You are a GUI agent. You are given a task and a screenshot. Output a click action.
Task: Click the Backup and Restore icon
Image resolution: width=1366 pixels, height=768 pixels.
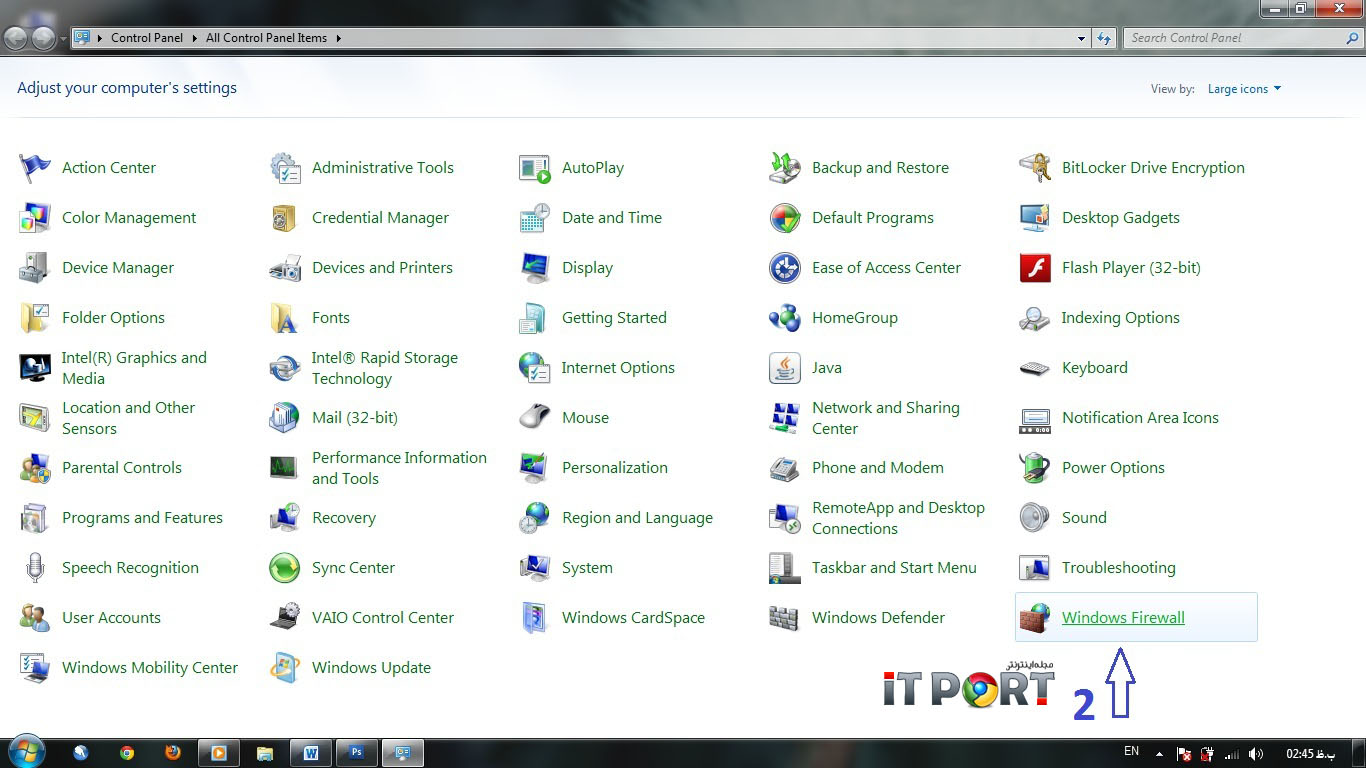pyautogui.click(x=785, y=168)
